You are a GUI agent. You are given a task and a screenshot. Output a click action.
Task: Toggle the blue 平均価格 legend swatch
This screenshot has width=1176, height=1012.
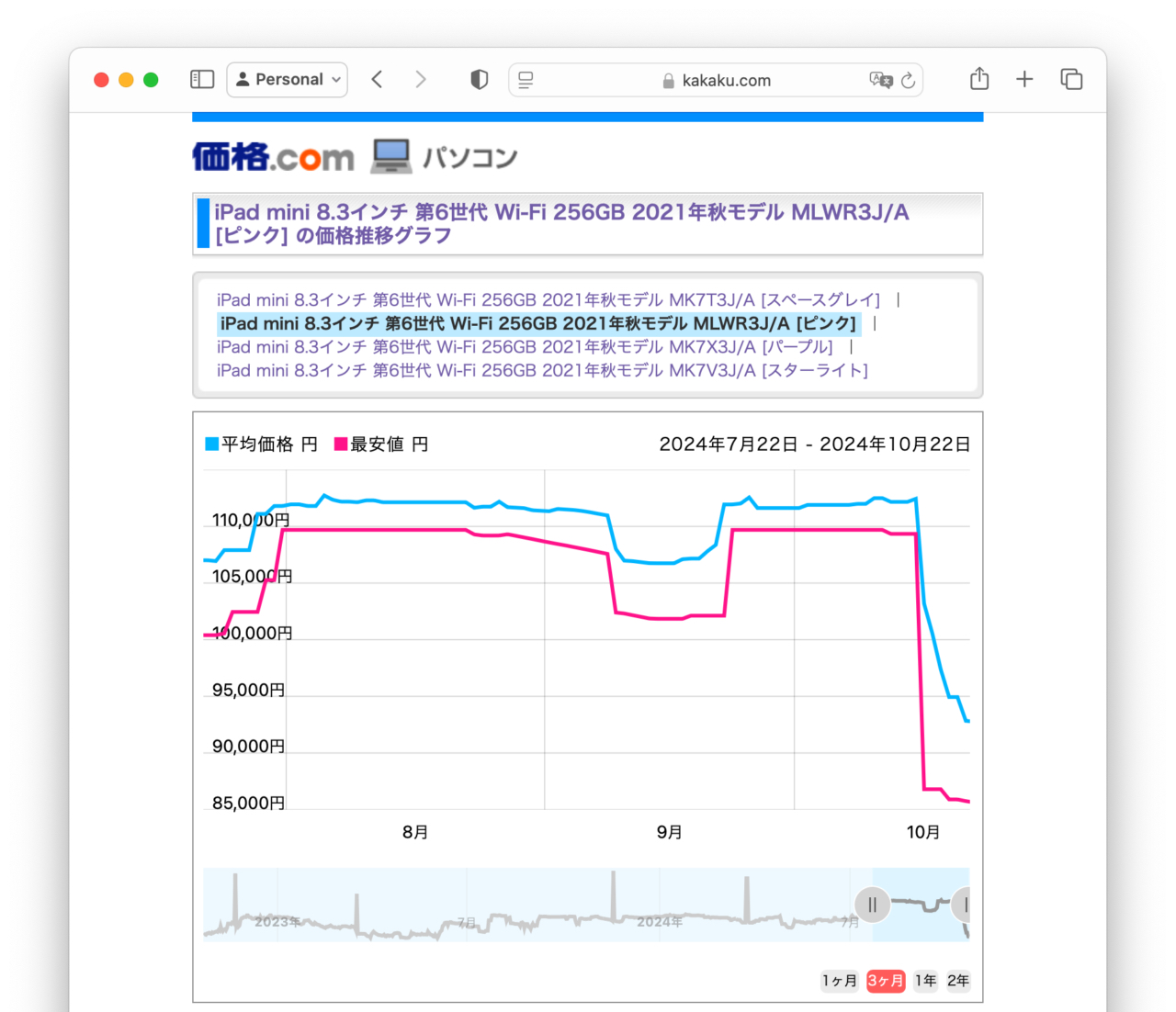(x=212, y=444)
